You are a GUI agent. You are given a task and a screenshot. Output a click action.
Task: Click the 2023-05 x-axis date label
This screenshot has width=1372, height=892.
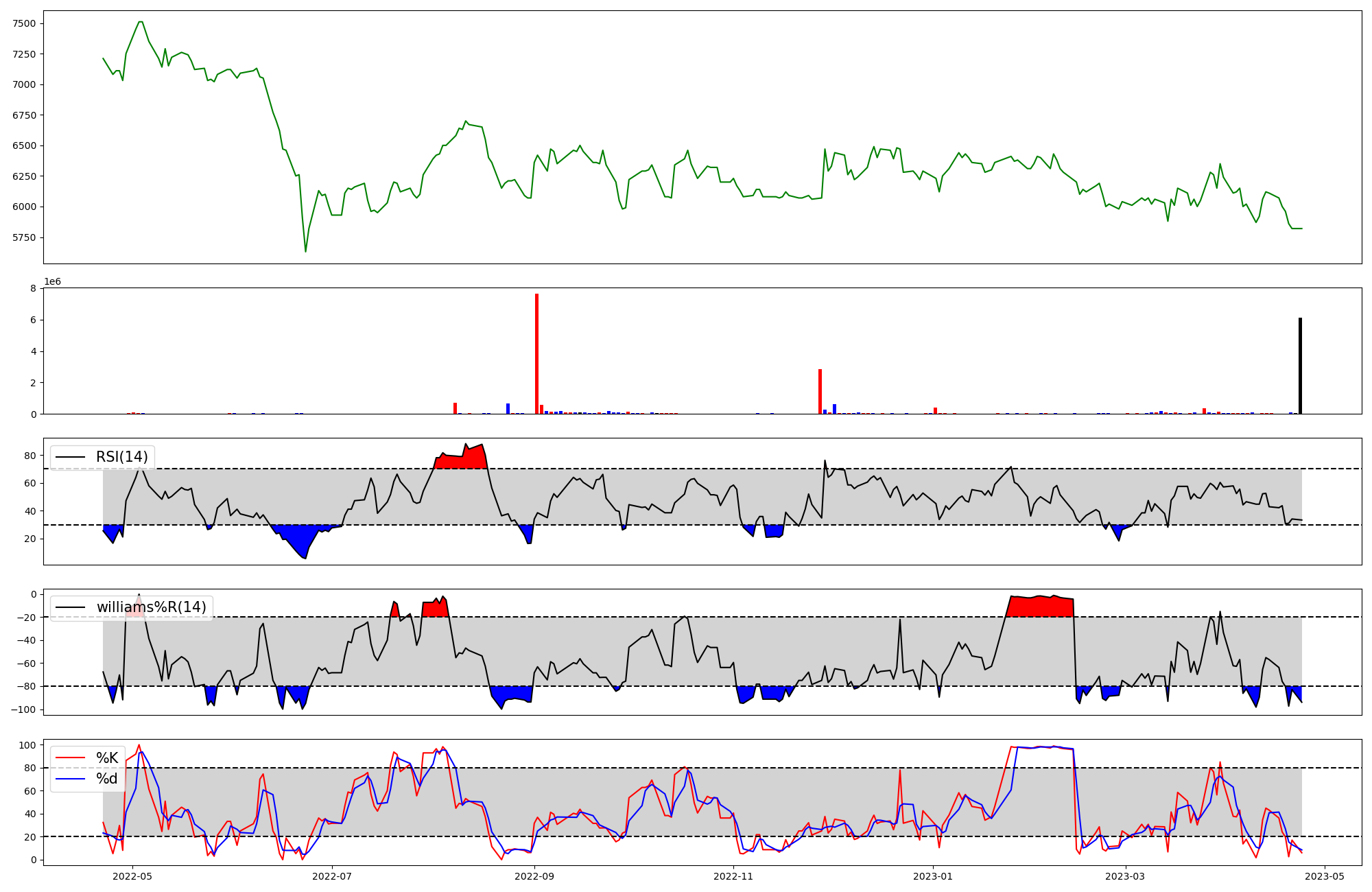pos(1324,876)
